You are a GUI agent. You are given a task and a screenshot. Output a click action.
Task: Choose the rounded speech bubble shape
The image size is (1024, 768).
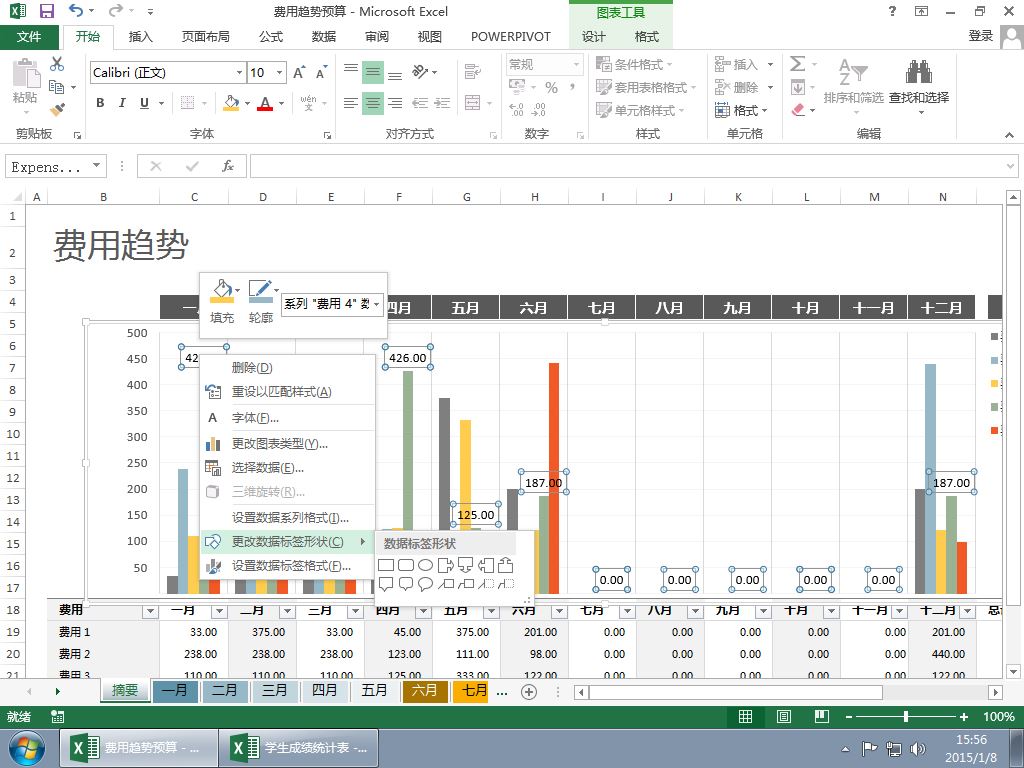pos(406,584)
